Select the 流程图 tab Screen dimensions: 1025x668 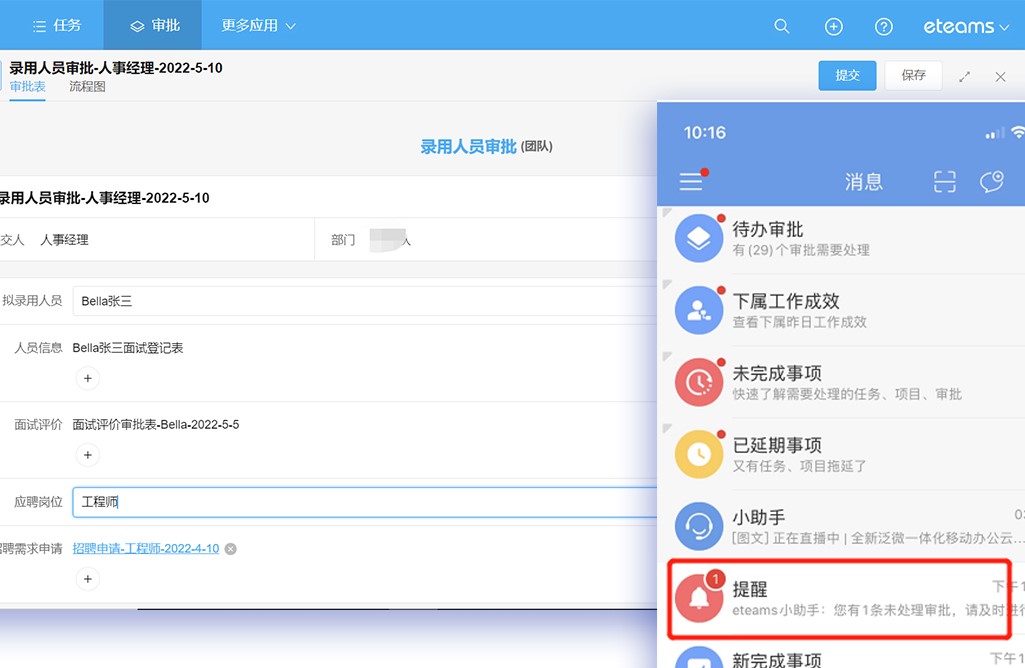(87, 86)
